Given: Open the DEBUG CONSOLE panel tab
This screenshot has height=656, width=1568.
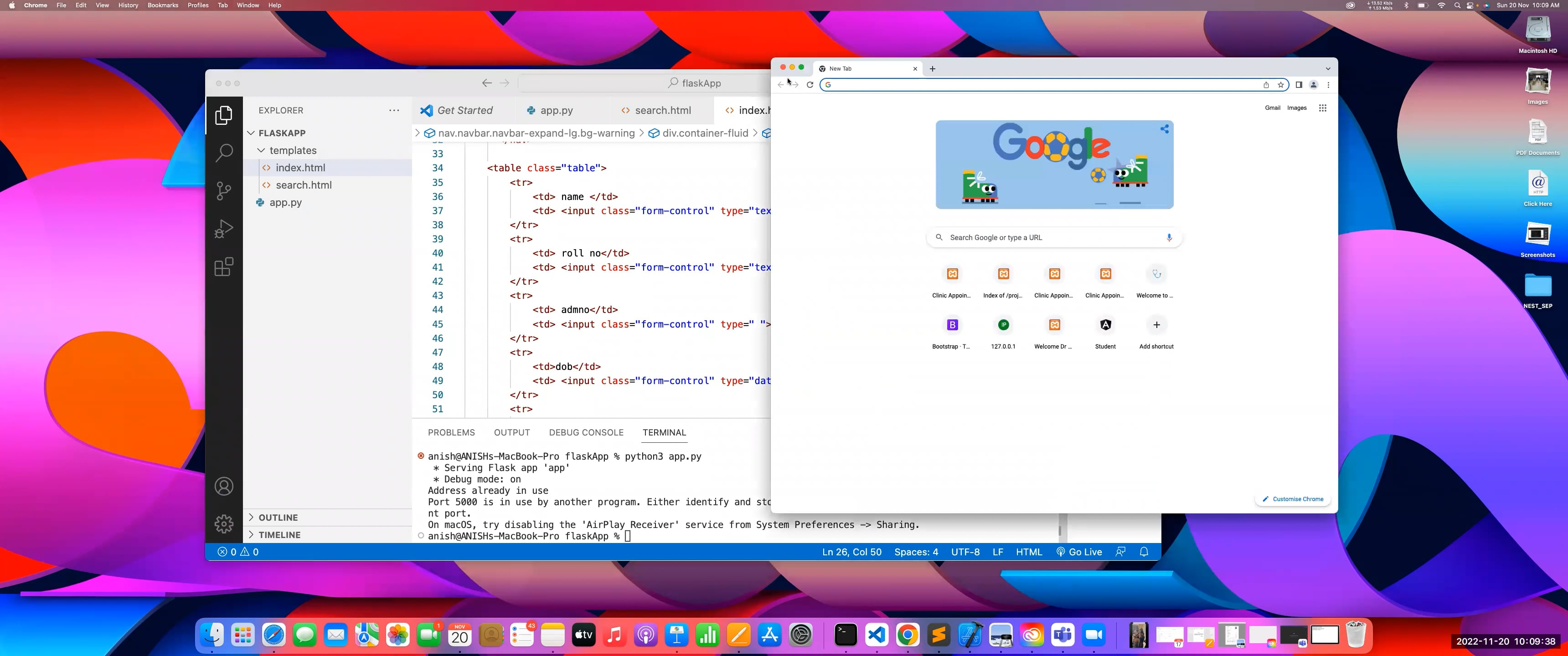Looking at the screenshot, I should [x=586, y=433].
